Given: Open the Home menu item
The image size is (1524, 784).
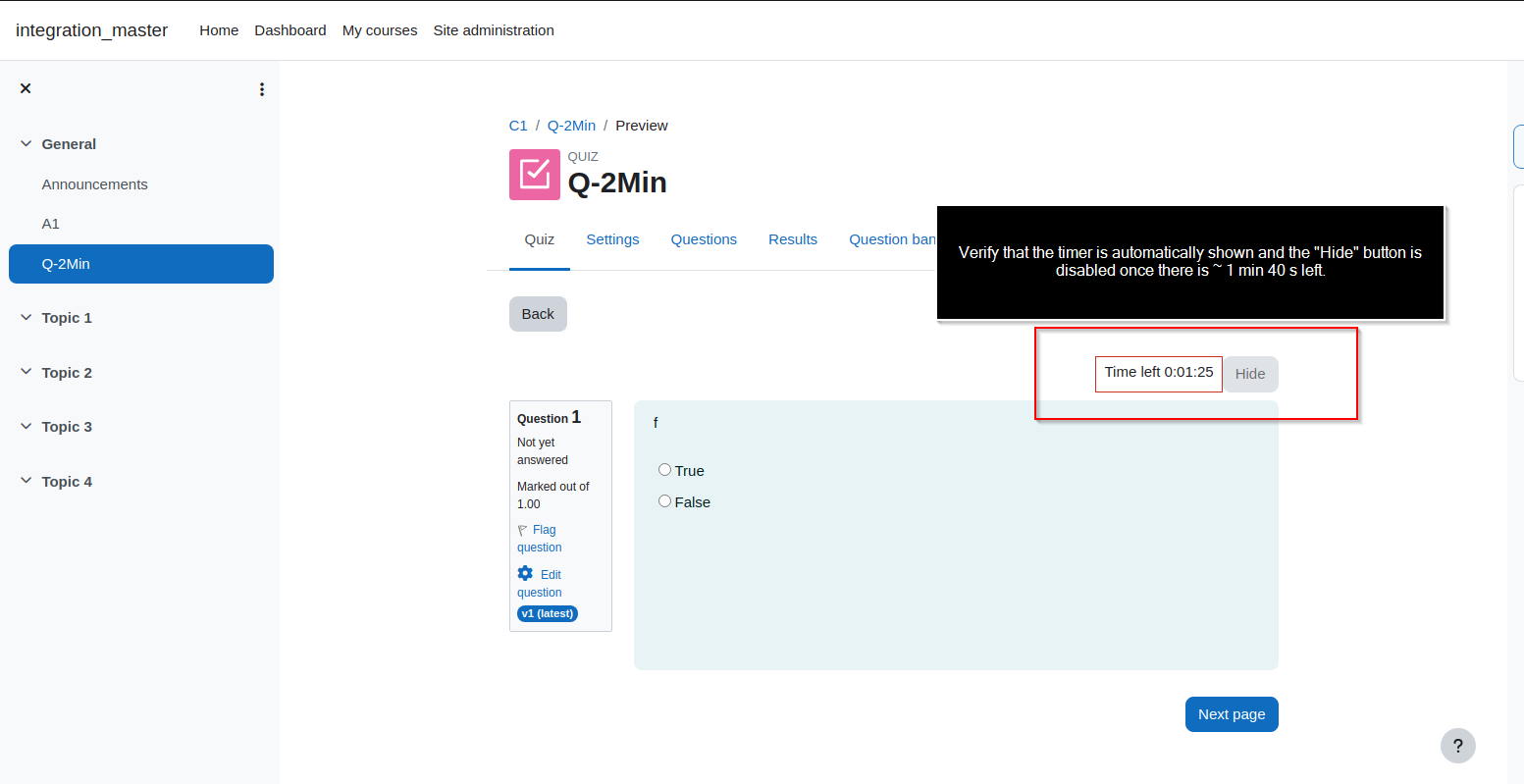Looking at the screenshot, I should pos(219,30).
